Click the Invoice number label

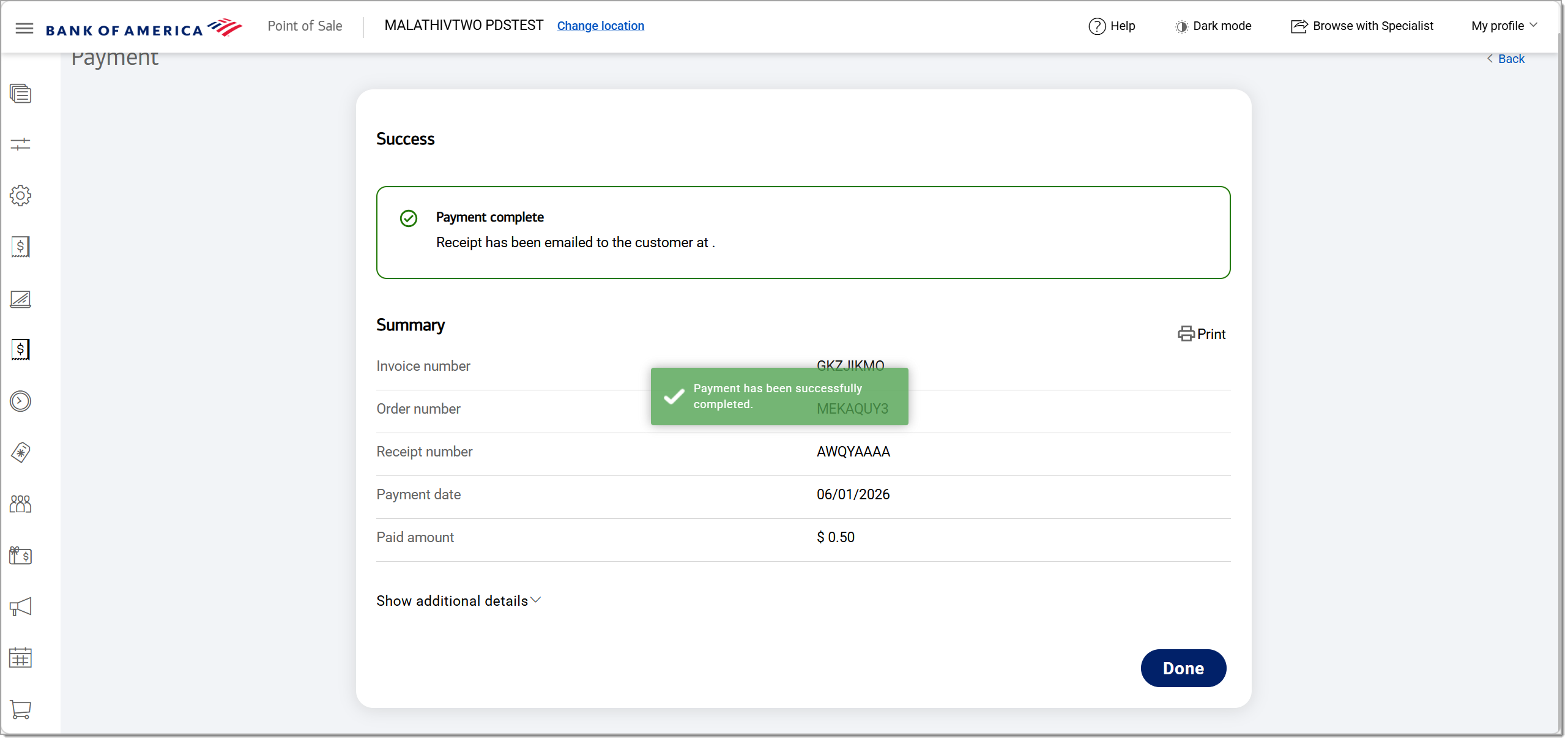423,366
